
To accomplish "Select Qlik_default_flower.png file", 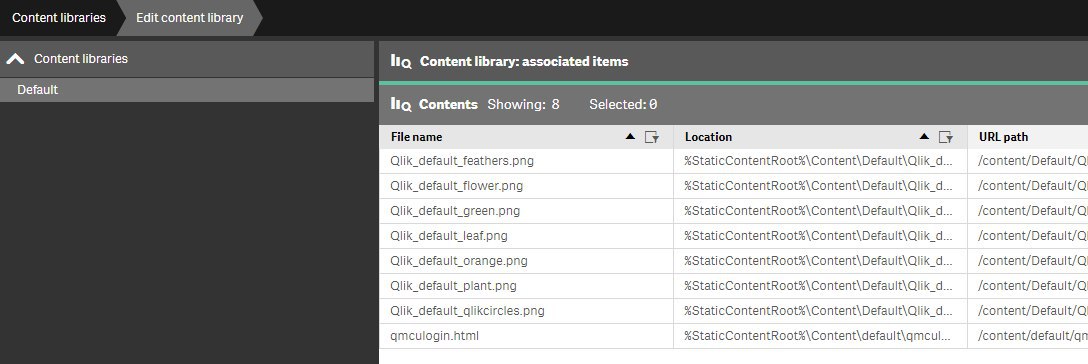I will click(457, 187).
